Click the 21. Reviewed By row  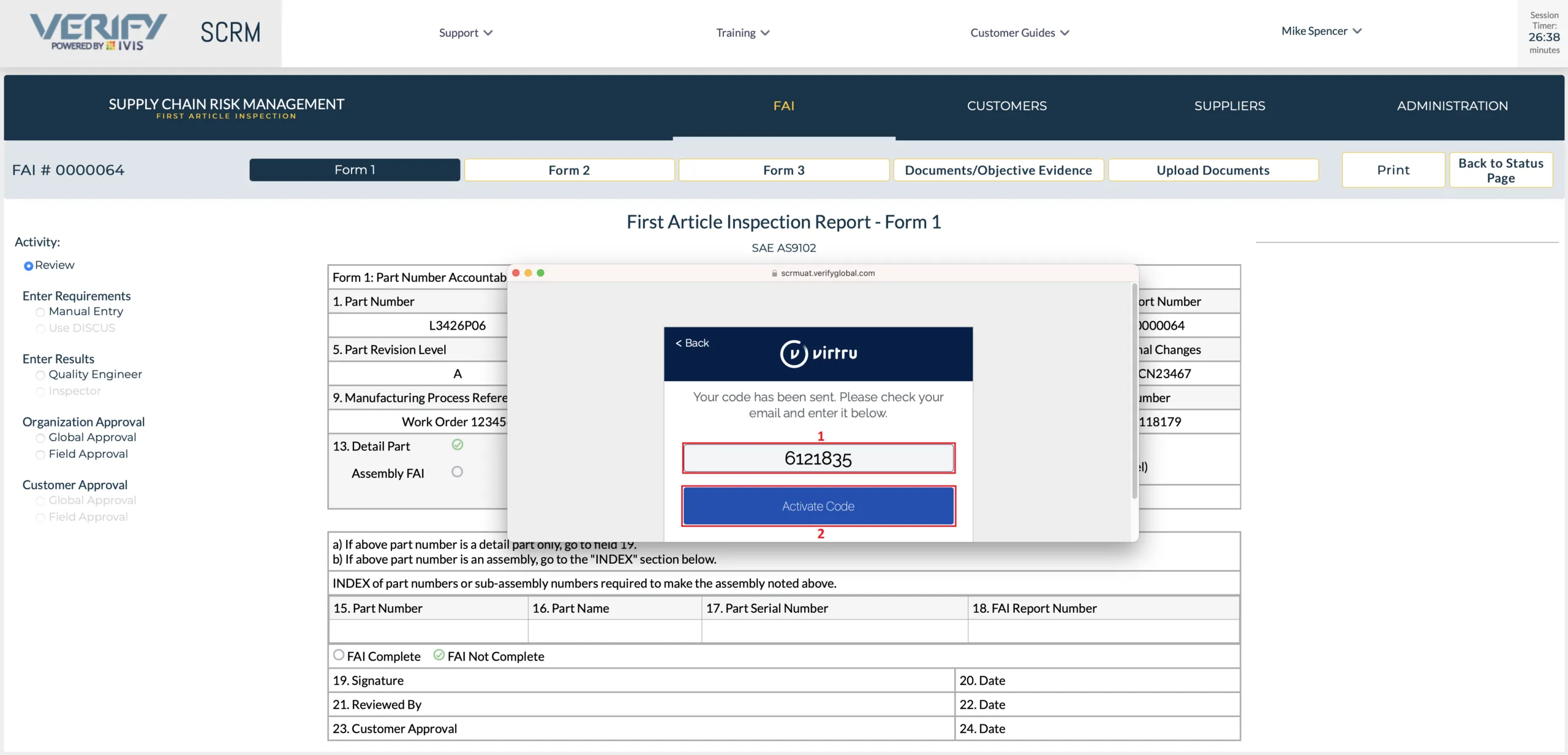coord(641,704)
